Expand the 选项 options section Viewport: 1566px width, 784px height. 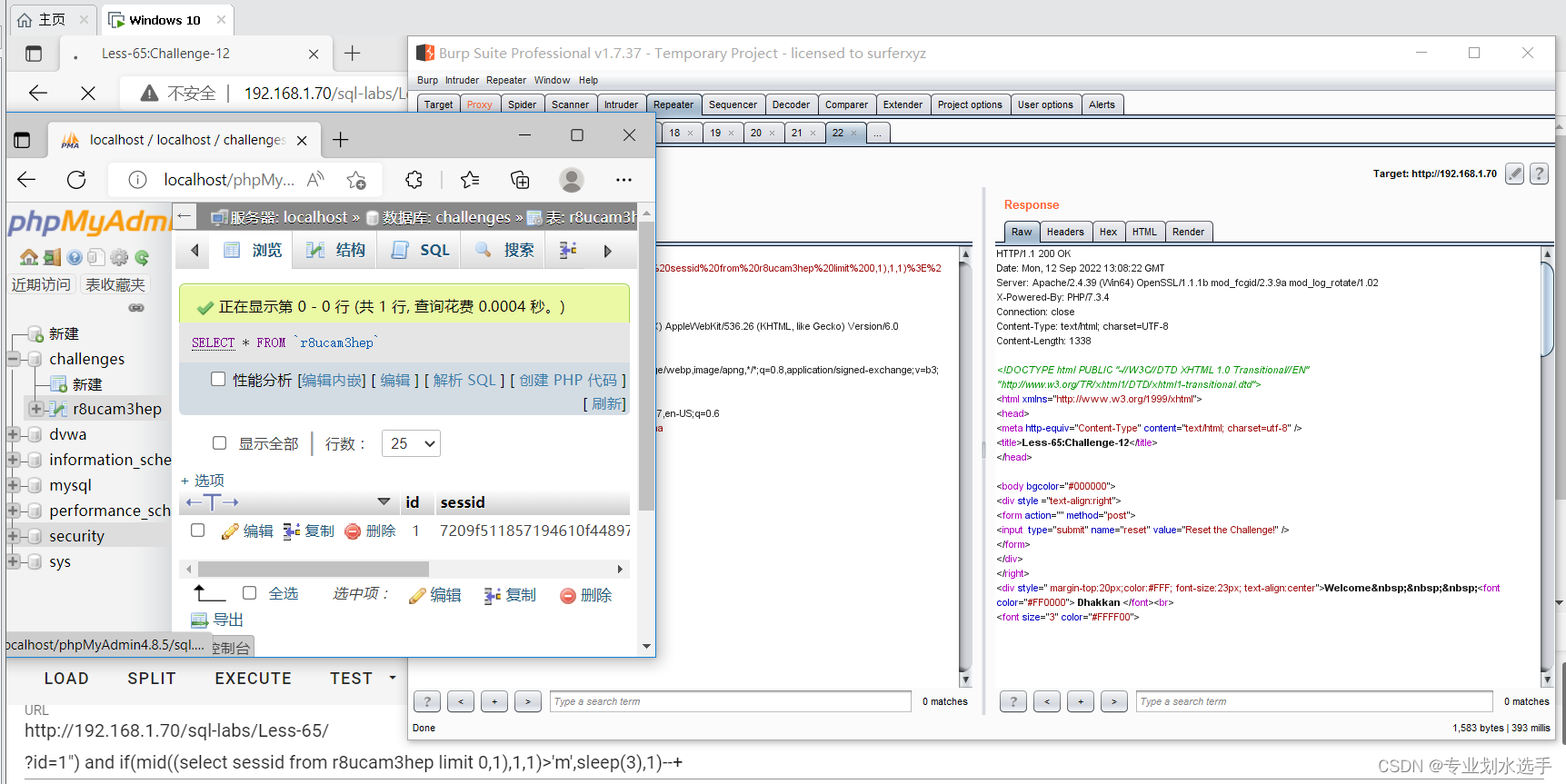[203, 481]
